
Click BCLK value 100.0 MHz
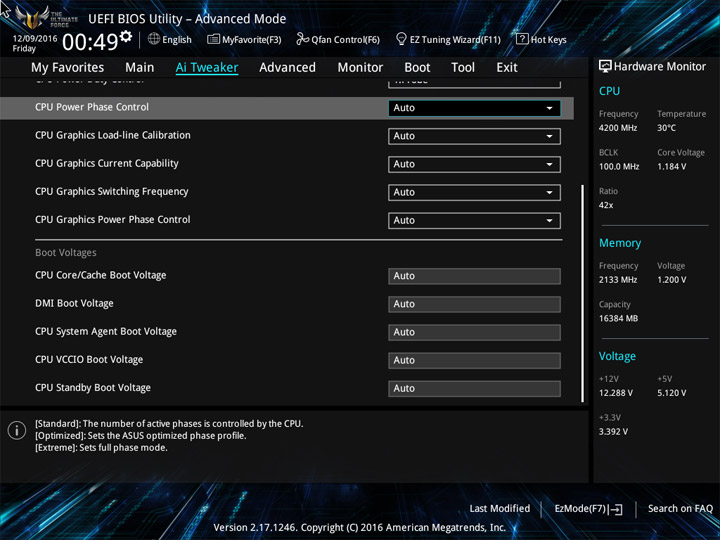coord(619,167)
